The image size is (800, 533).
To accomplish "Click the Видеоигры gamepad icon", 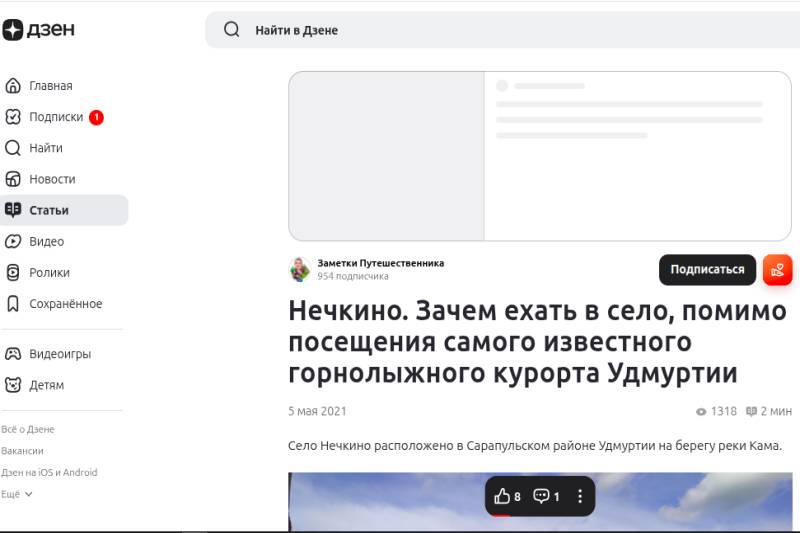I will coord(13,353).
